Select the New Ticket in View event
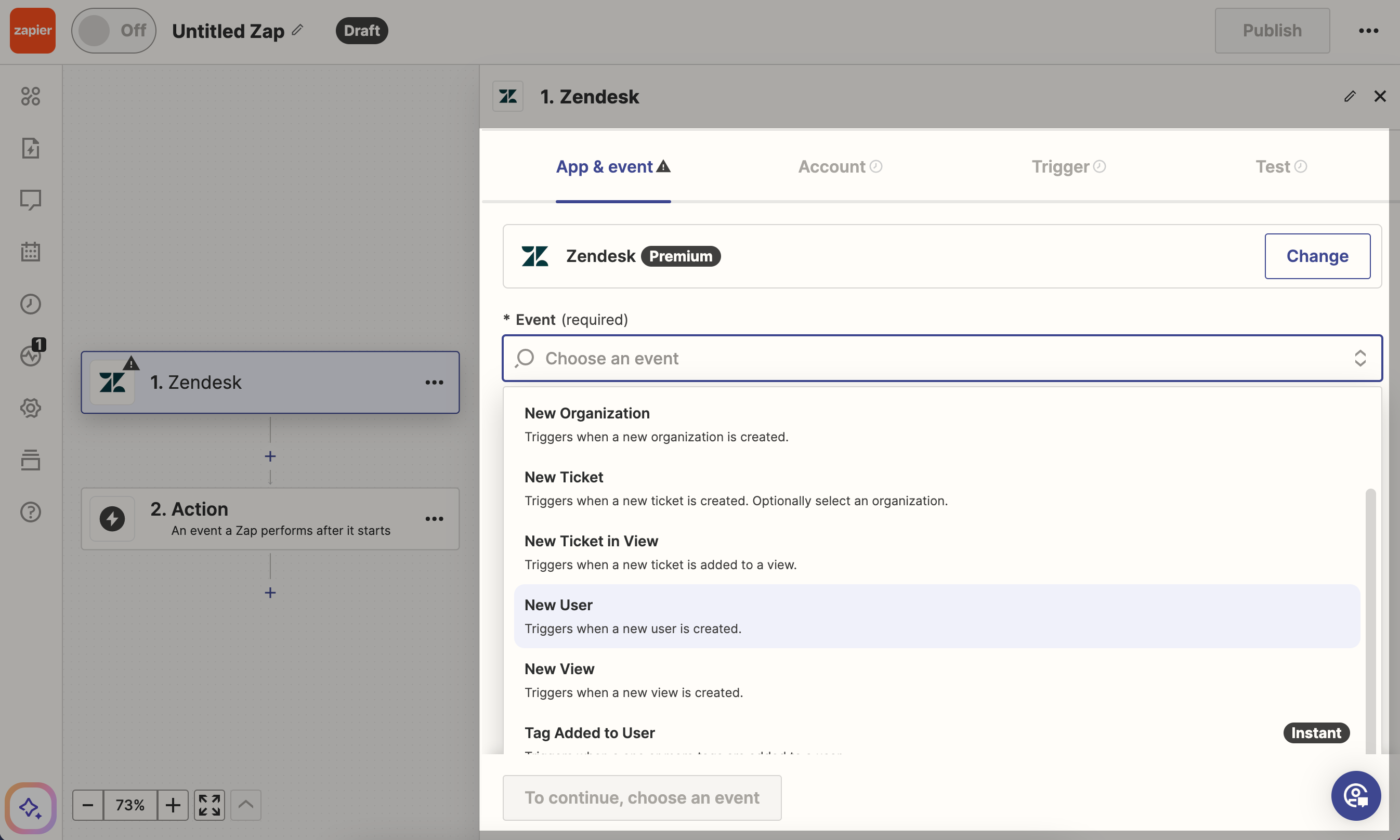Image resolution: width=1400 pixels, height=840 pixels. point(936,553)
